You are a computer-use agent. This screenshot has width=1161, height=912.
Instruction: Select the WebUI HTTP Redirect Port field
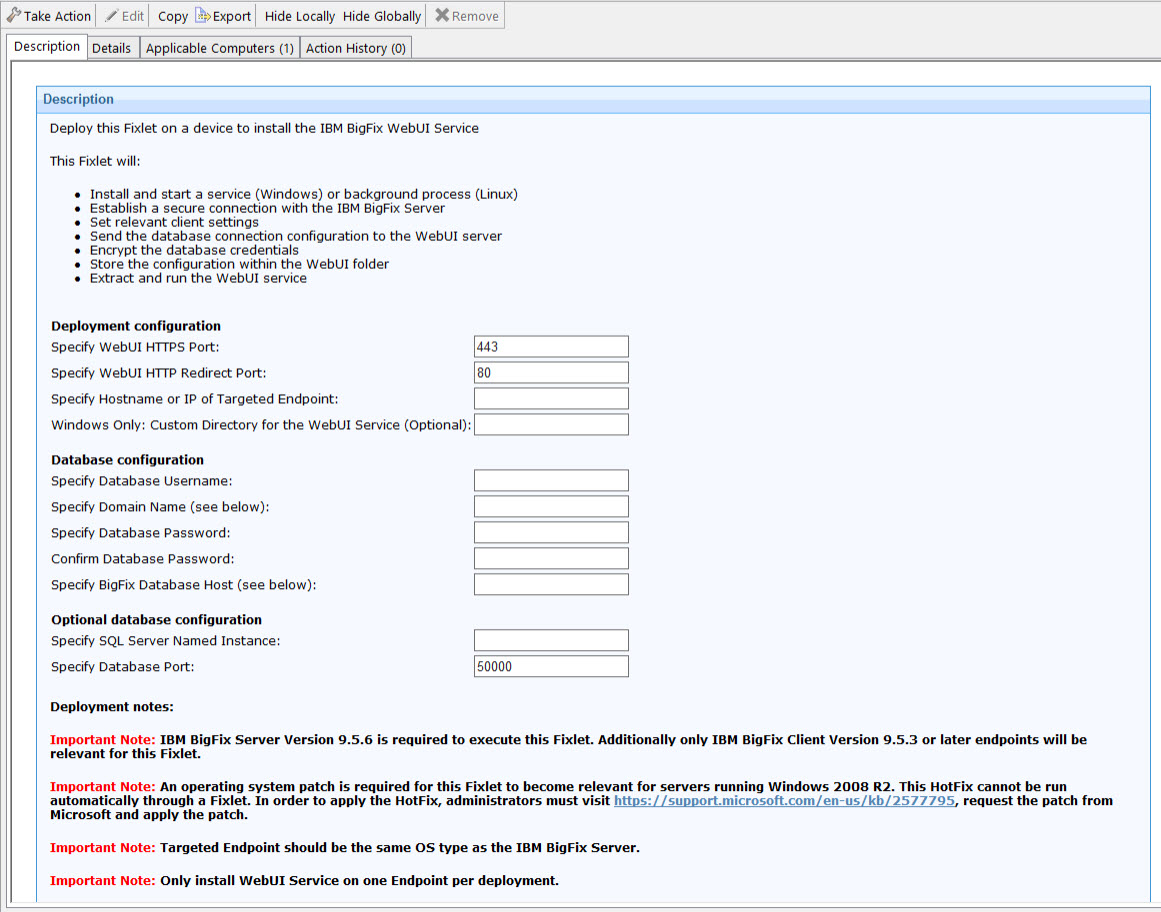tap(551, 372)
